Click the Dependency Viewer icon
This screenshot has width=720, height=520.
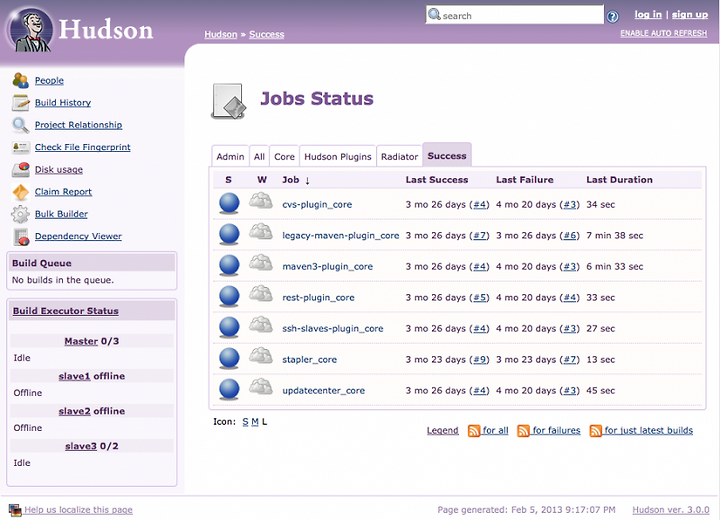21,237
